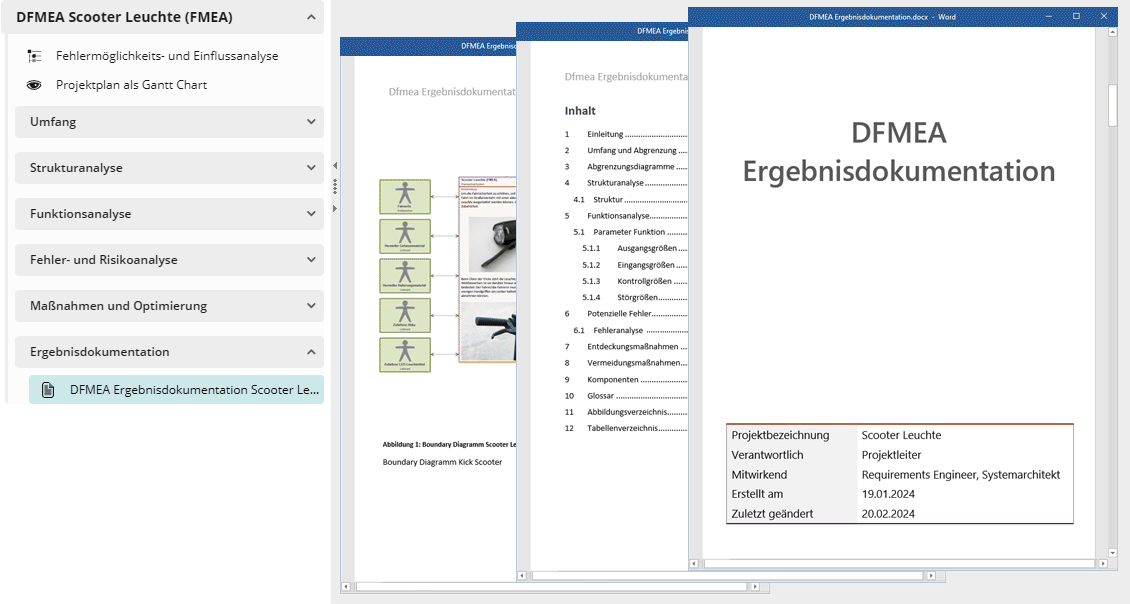
Task: Click contents entry 6 Potenzielle Fehler
Action: pyautogui.click(x=626, y=314)
